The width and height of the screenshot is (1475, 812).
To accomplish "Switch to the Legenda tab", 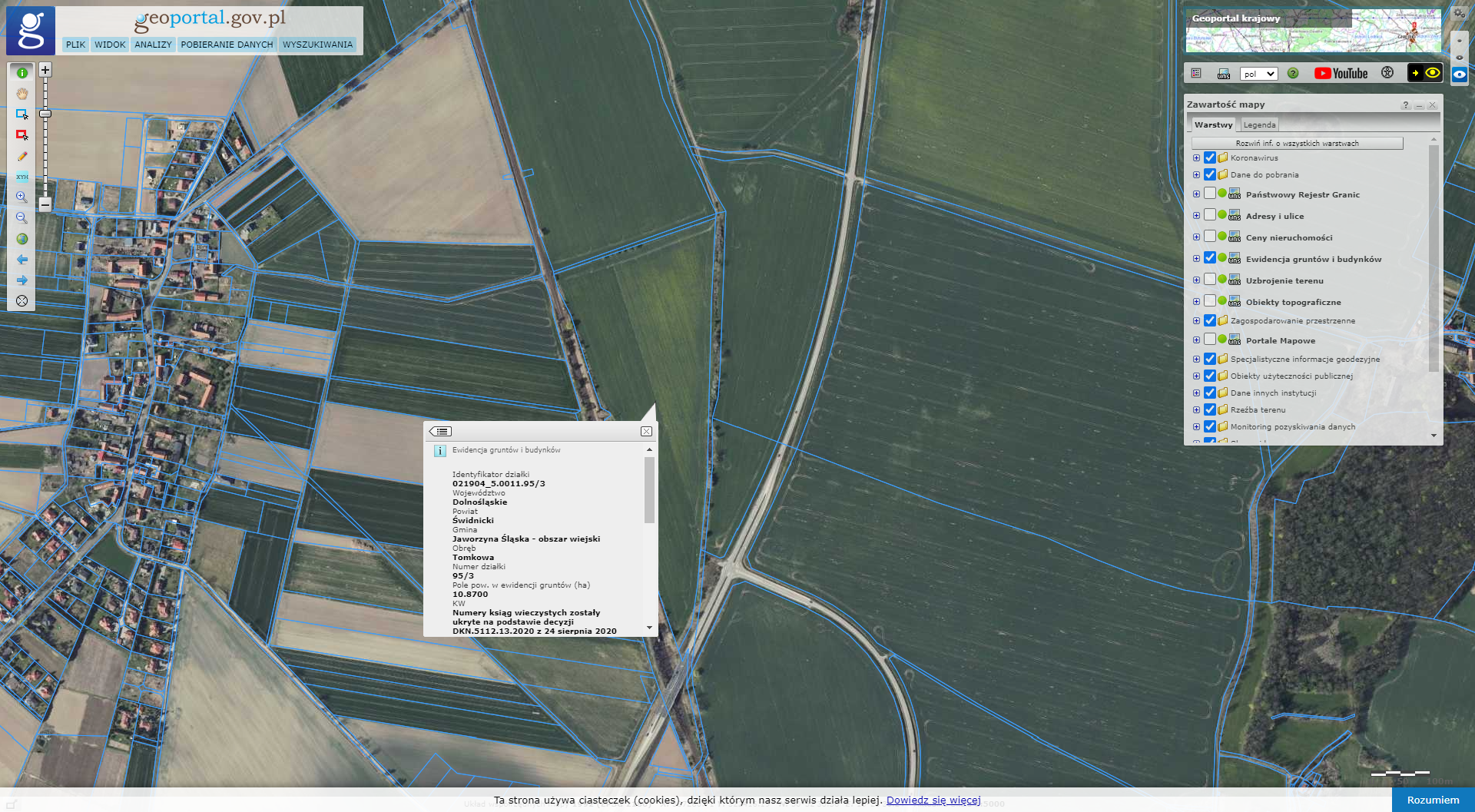I will click(1259, 124).
